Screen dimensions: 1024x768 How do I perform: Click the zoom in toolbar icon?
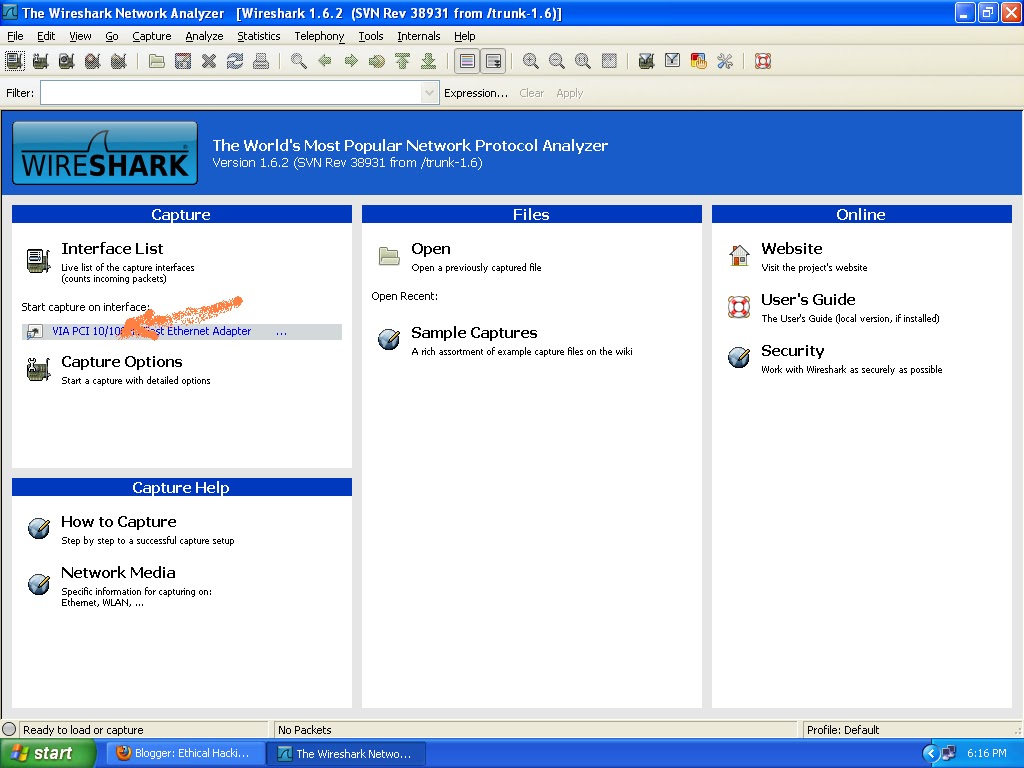531,61
